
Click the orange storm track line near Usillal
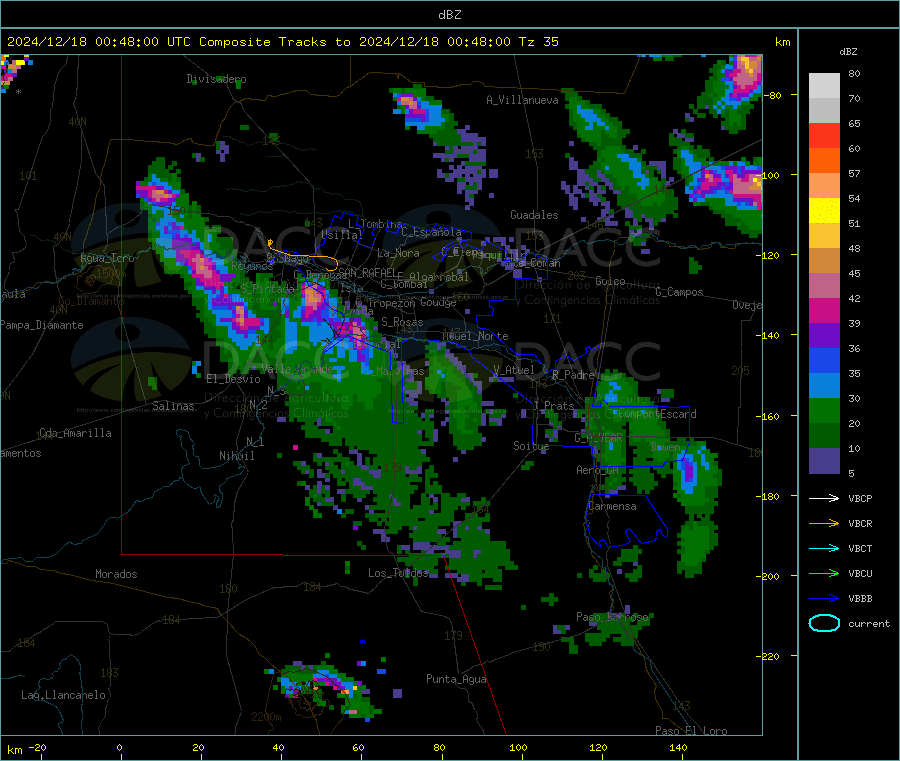(302, 256)
